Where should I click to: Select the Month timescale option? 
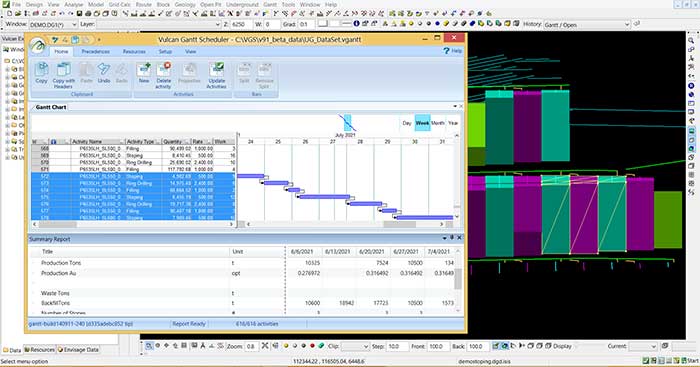438,123
